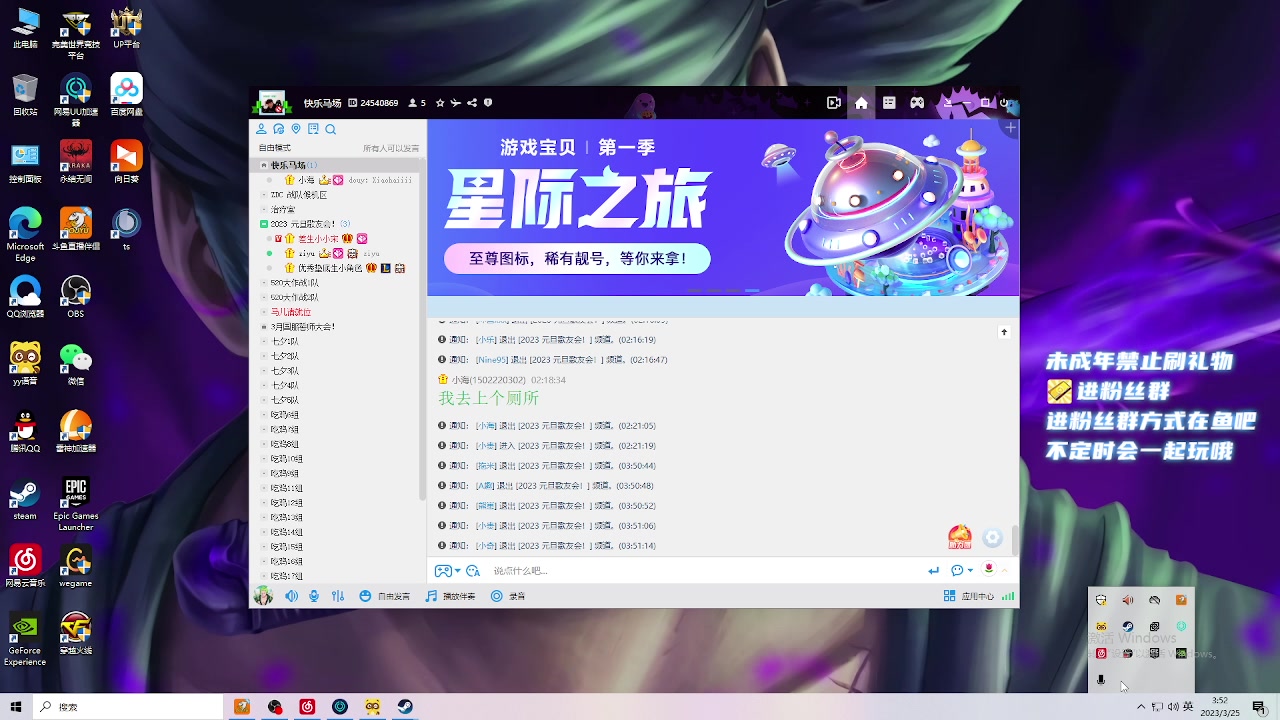Start 录音 voice recording
Viewport: 1280px width, 720px height.
click(507, 595)
